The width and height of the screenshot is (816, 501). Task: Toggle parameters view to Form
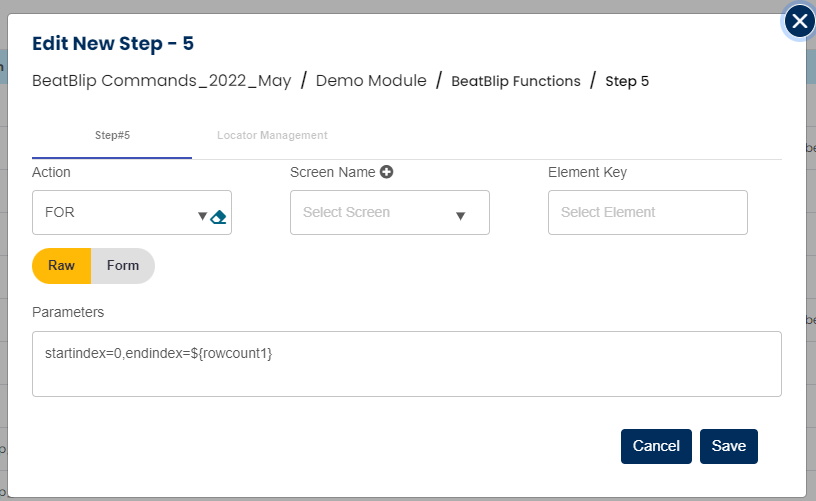click(x=122, y=266)
